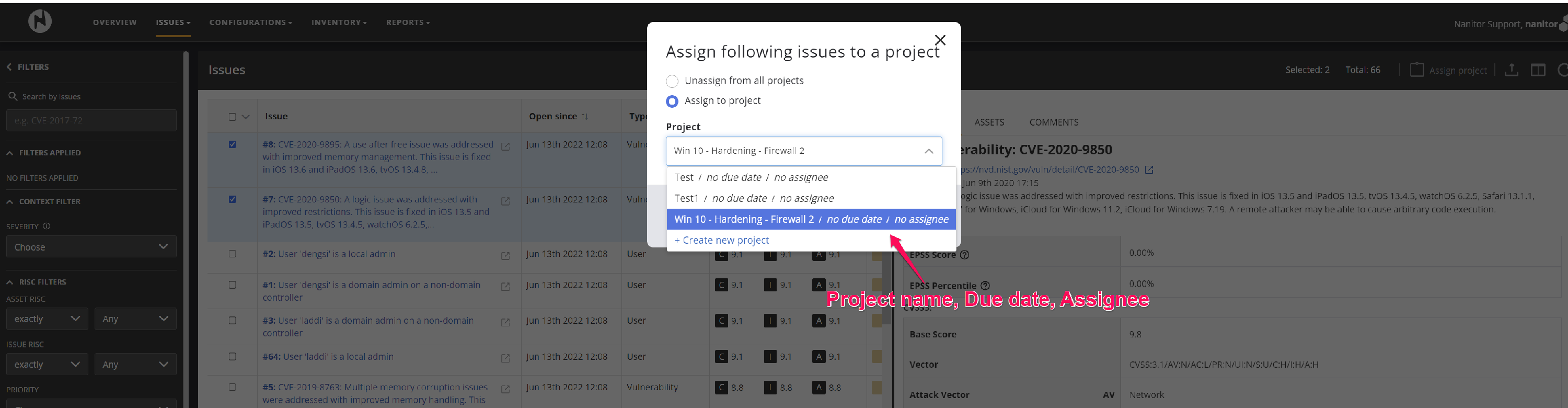1568x408 pixels.
Task: Close the assign project dialog
Action: [940, 40]
